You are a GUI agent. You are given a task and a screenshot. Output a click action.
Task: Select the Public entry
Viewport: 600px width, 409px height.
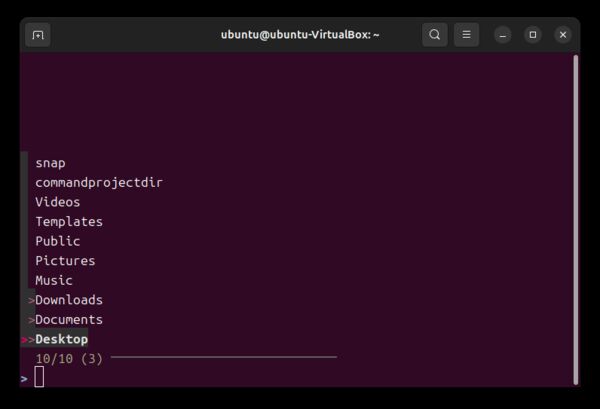coord(58,241)
